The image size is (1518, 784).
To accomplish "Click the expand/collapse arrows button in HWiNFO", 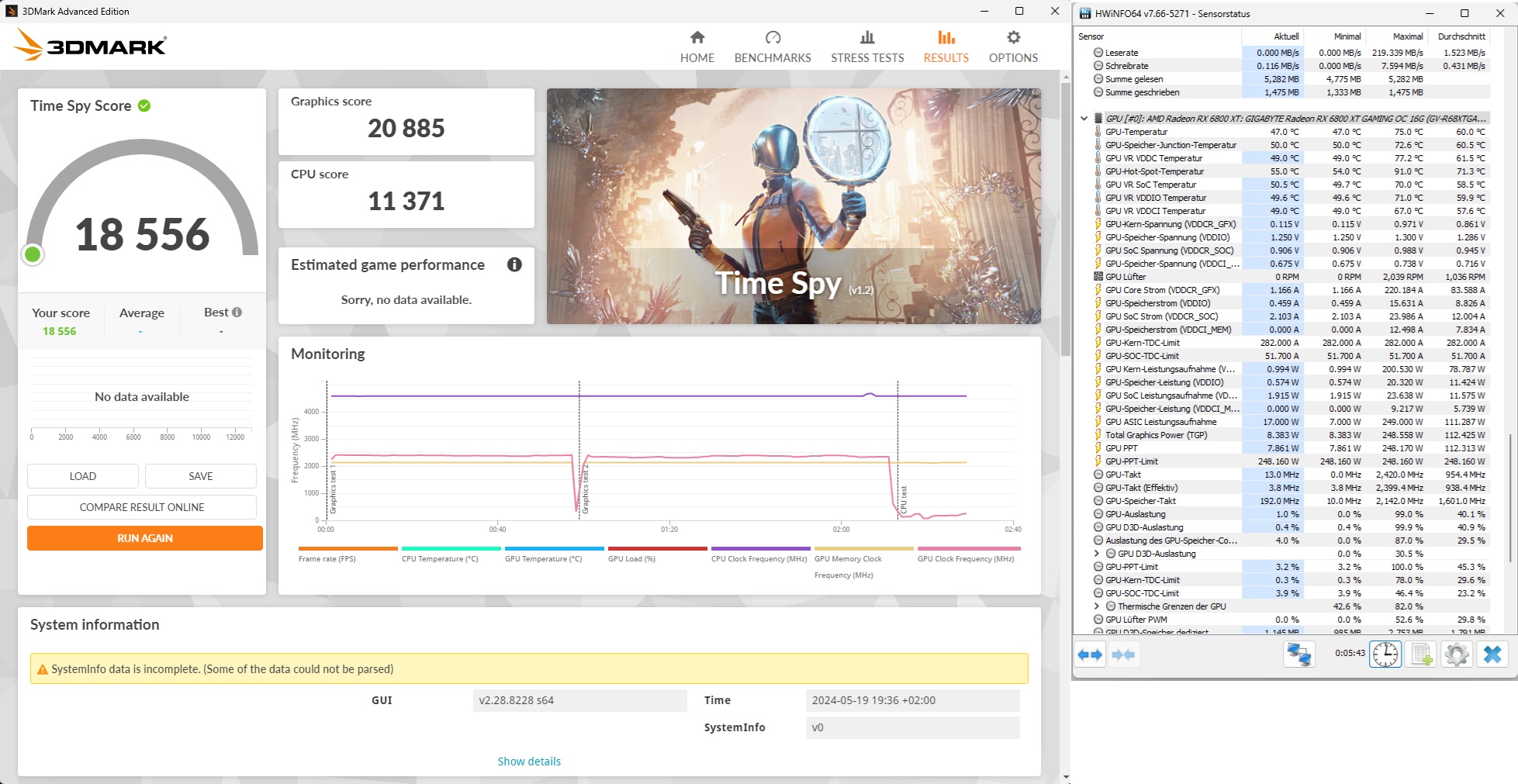I will coord(1090,654).
